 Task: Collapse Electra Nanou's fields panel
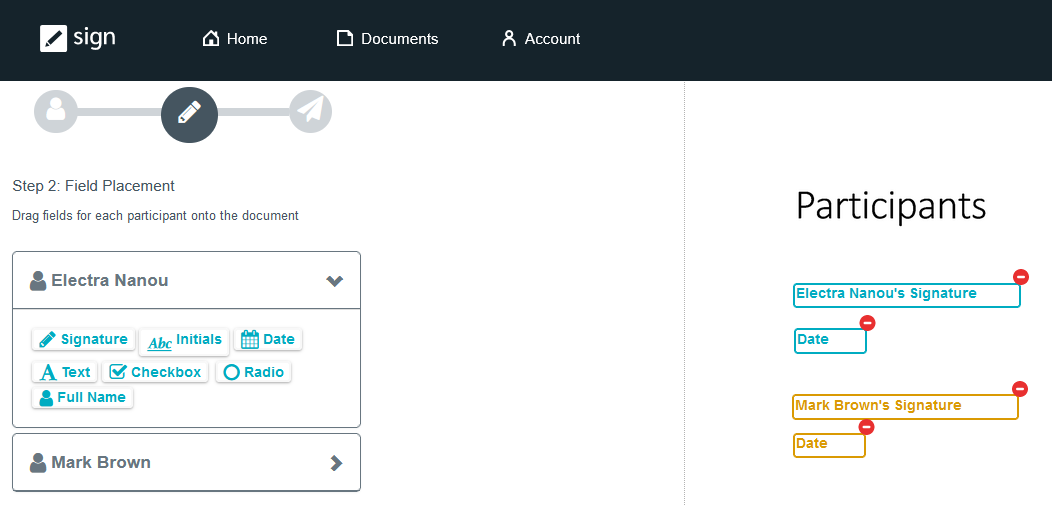pyautogui.click(x=335, y=281)
